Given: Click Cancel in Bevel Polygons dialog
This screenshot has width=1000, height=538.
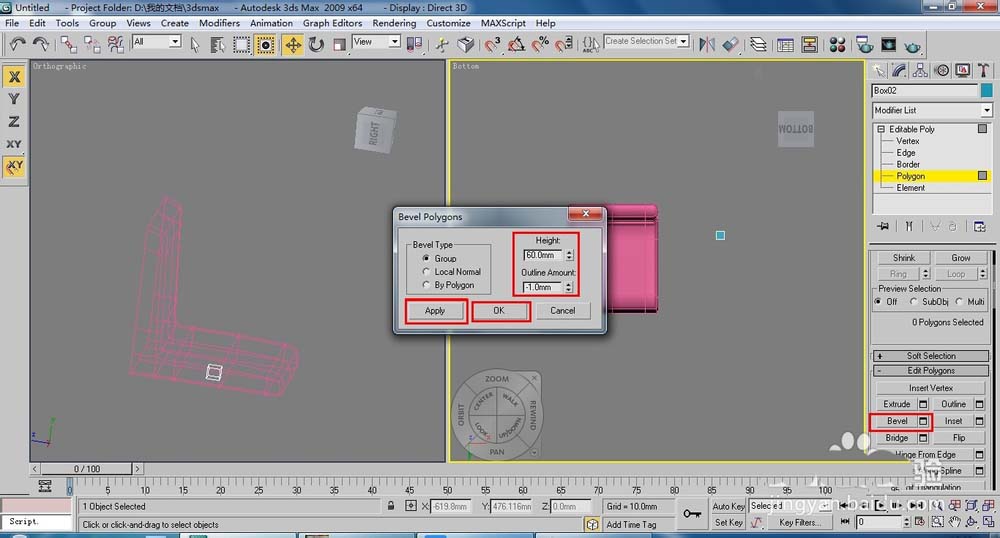Looking at the screenshot, I should [562, 310].
